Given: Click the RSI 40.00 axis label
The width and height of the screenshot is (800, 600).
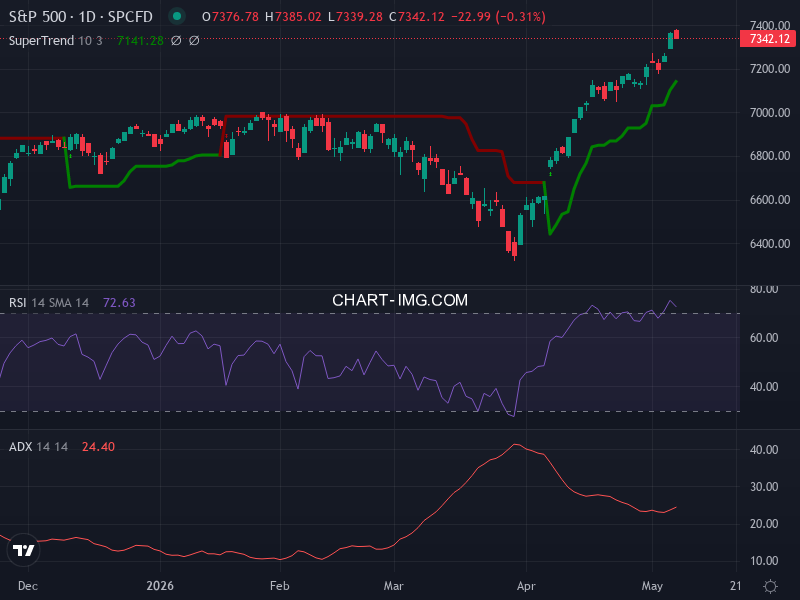Looking at the screenshot, I should pos(764,387).
